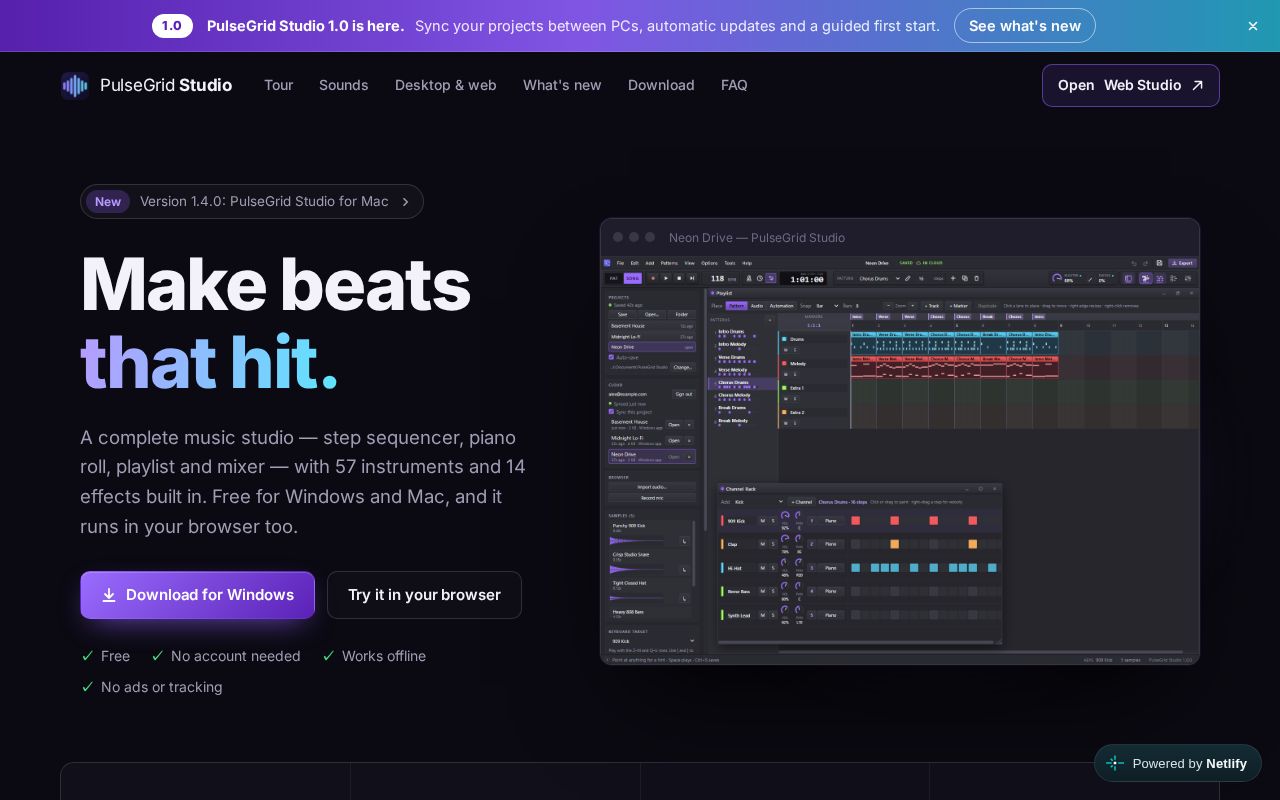Open the Sounds link in the navigation bar

[344, 85]
